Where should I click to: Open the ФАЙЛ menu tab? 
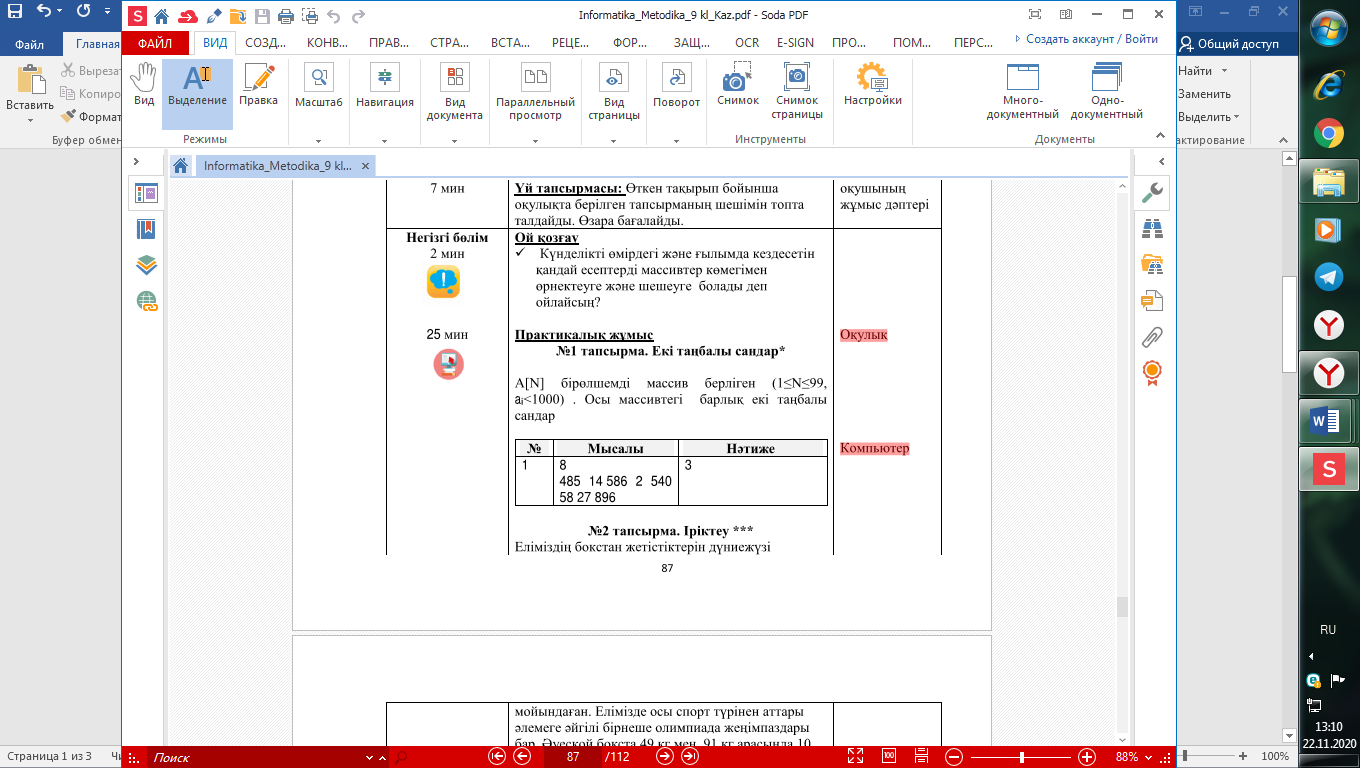[x=154, y=43]
